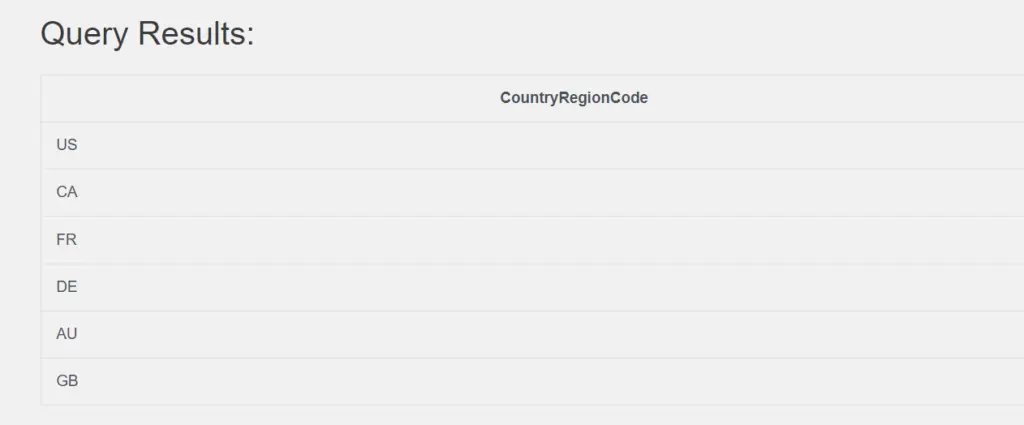Click the word Results in the heading

point(196,33)
